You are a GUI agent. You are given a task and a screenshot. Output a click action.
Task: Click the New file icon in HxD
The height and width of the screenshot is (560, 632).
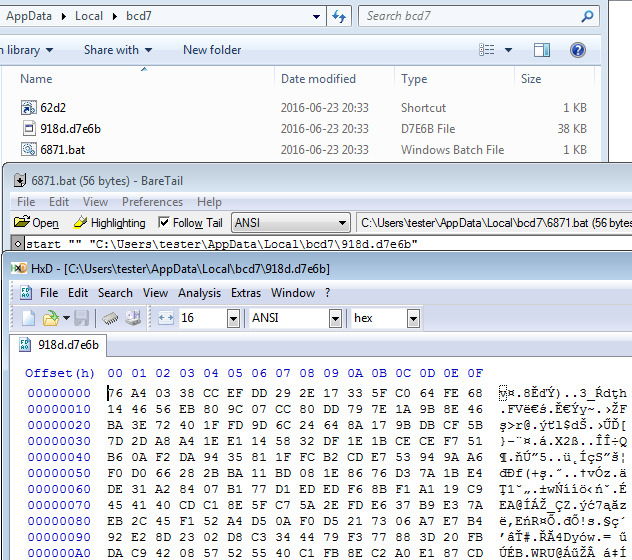click(x=28, y=318)
